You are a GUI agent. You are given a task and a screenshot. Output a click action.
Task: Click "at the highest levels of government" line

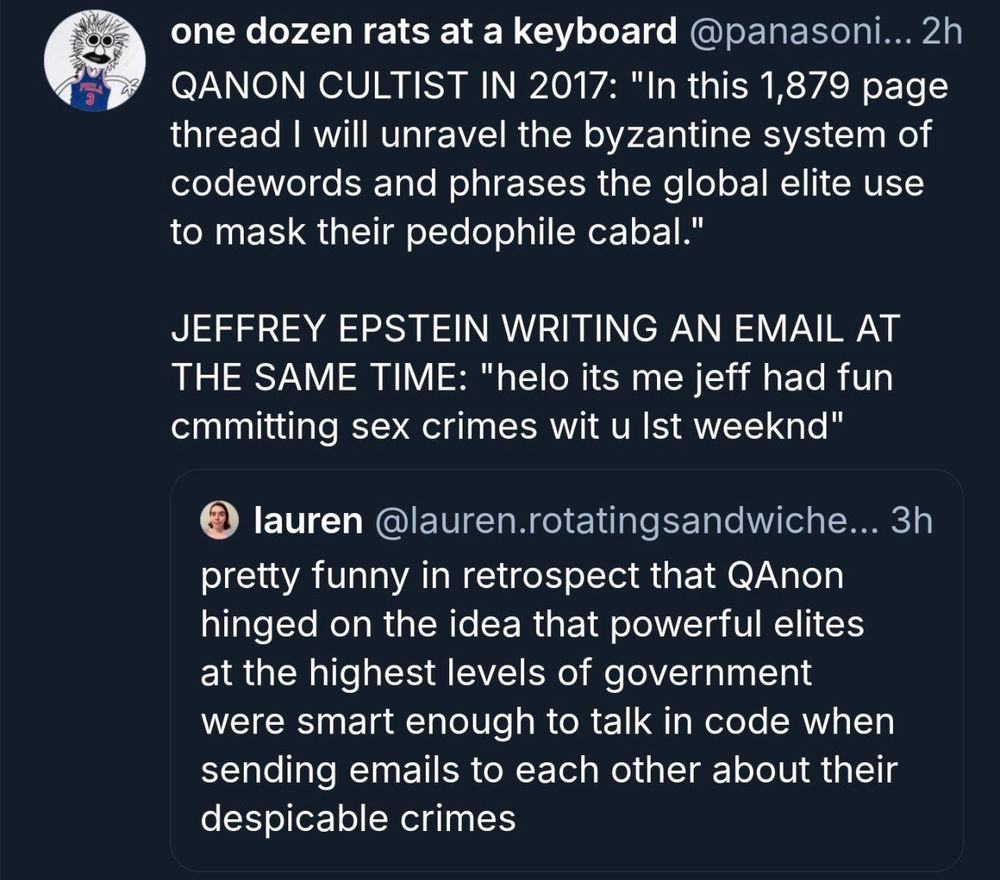pyautogui.click(x=506, y=673)
